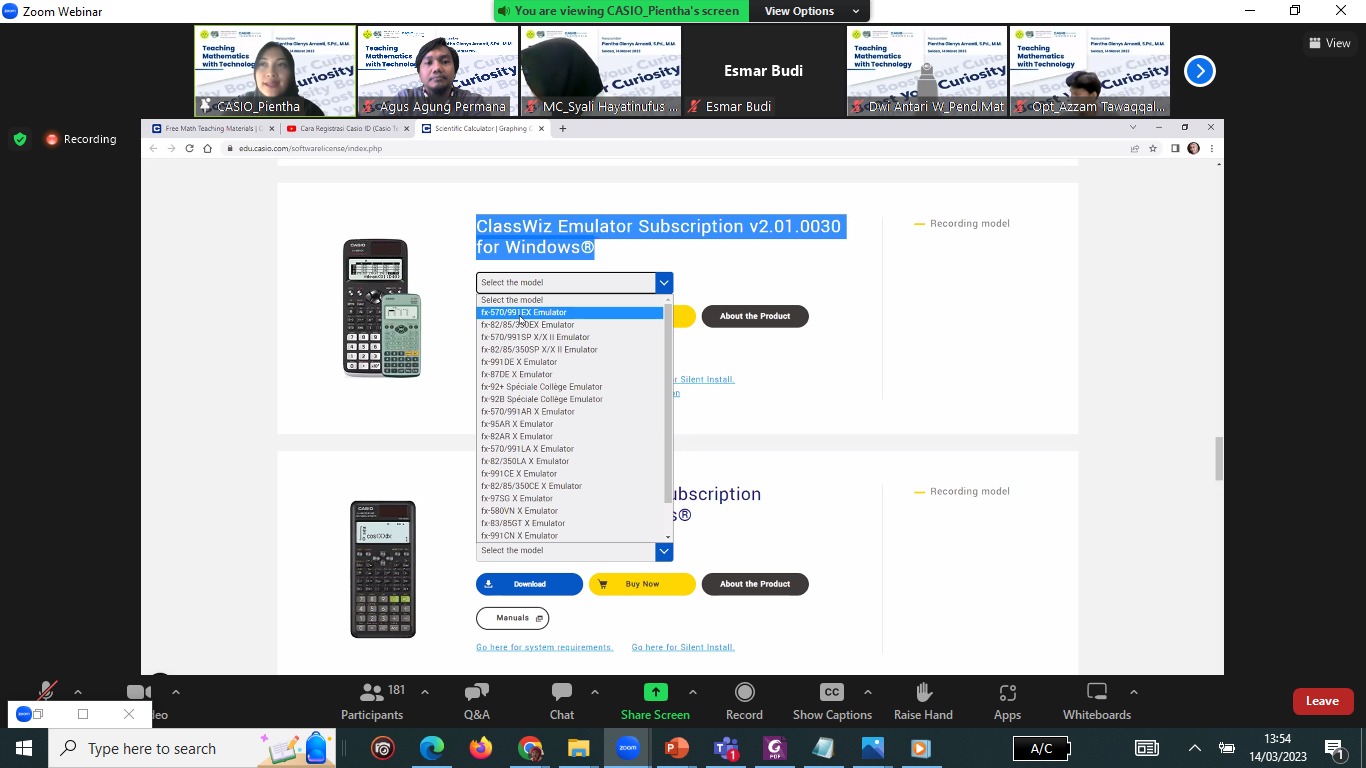Choose fx-580VN X Emulator from list
Image resolution: width=1366 pixels, height=768 pixels.
pos(570,511)
